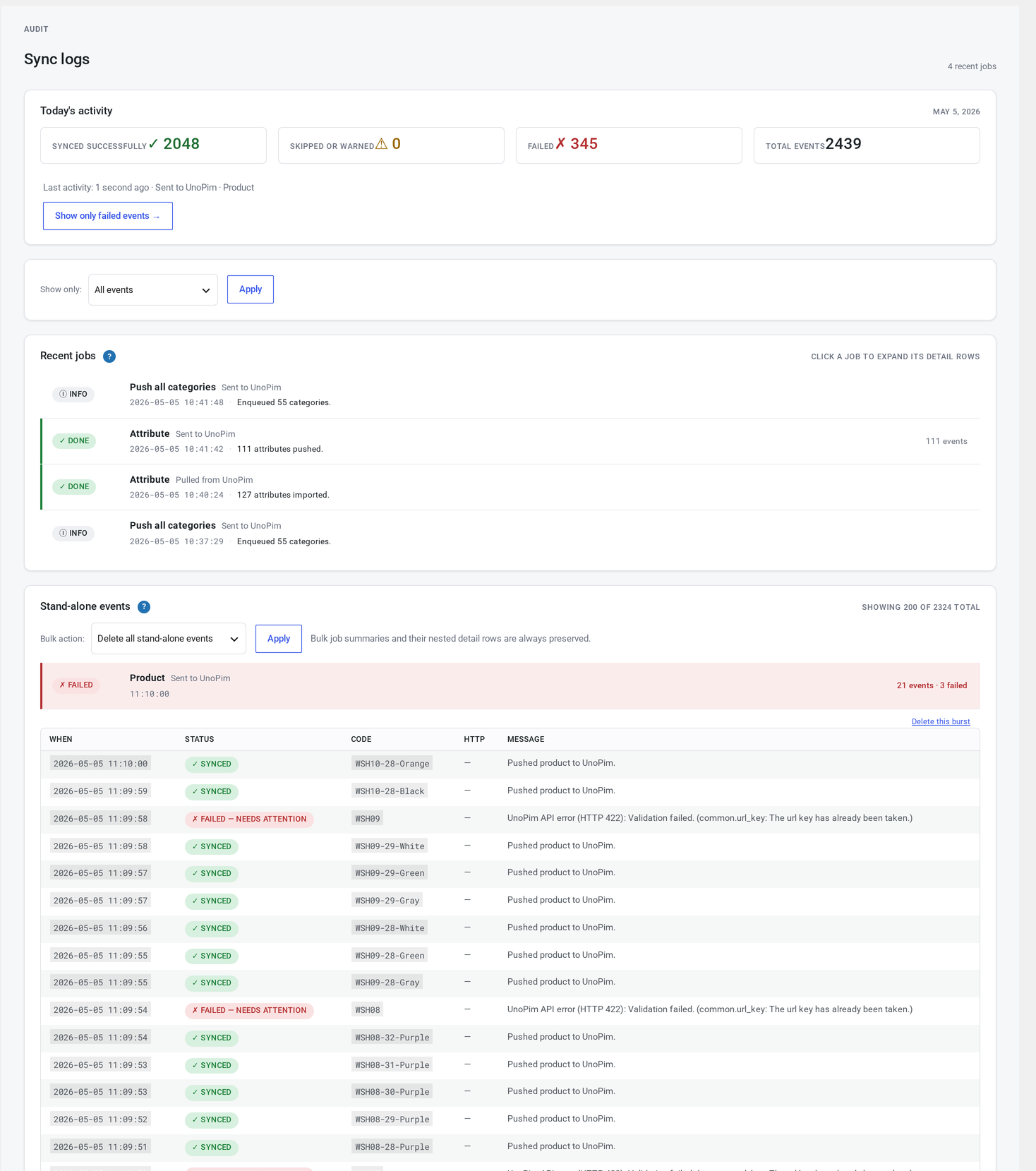Click the WSH09-28-Gray product code
This screenshot has height=1171, width=1036.
tap(387, 982)
